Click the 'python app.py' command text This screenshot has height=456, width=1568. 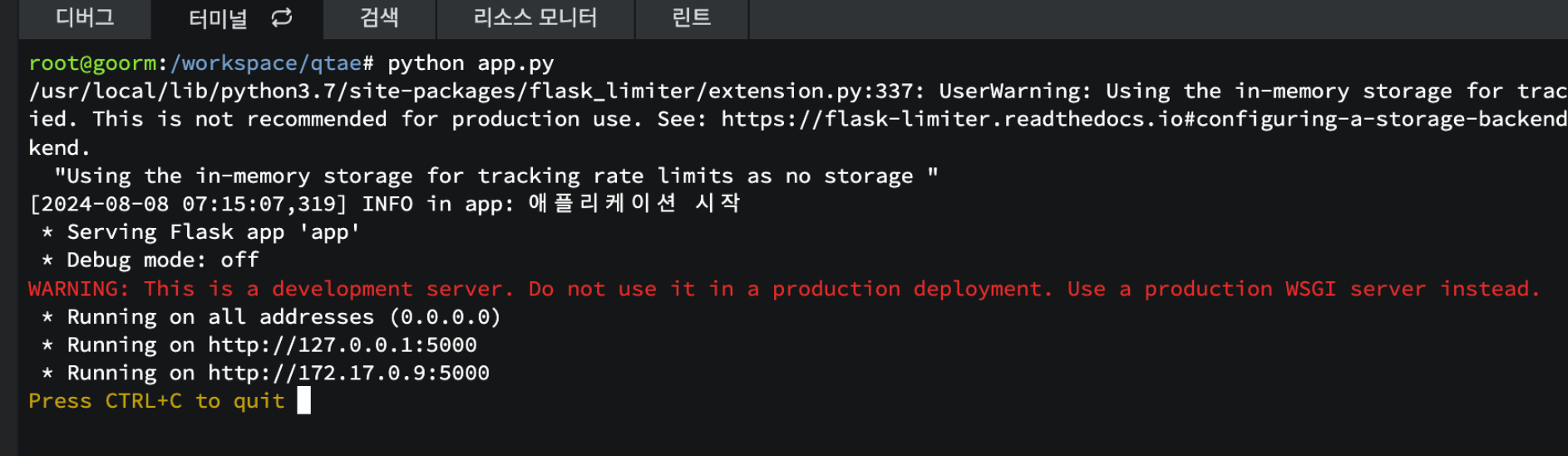point(471,63)
